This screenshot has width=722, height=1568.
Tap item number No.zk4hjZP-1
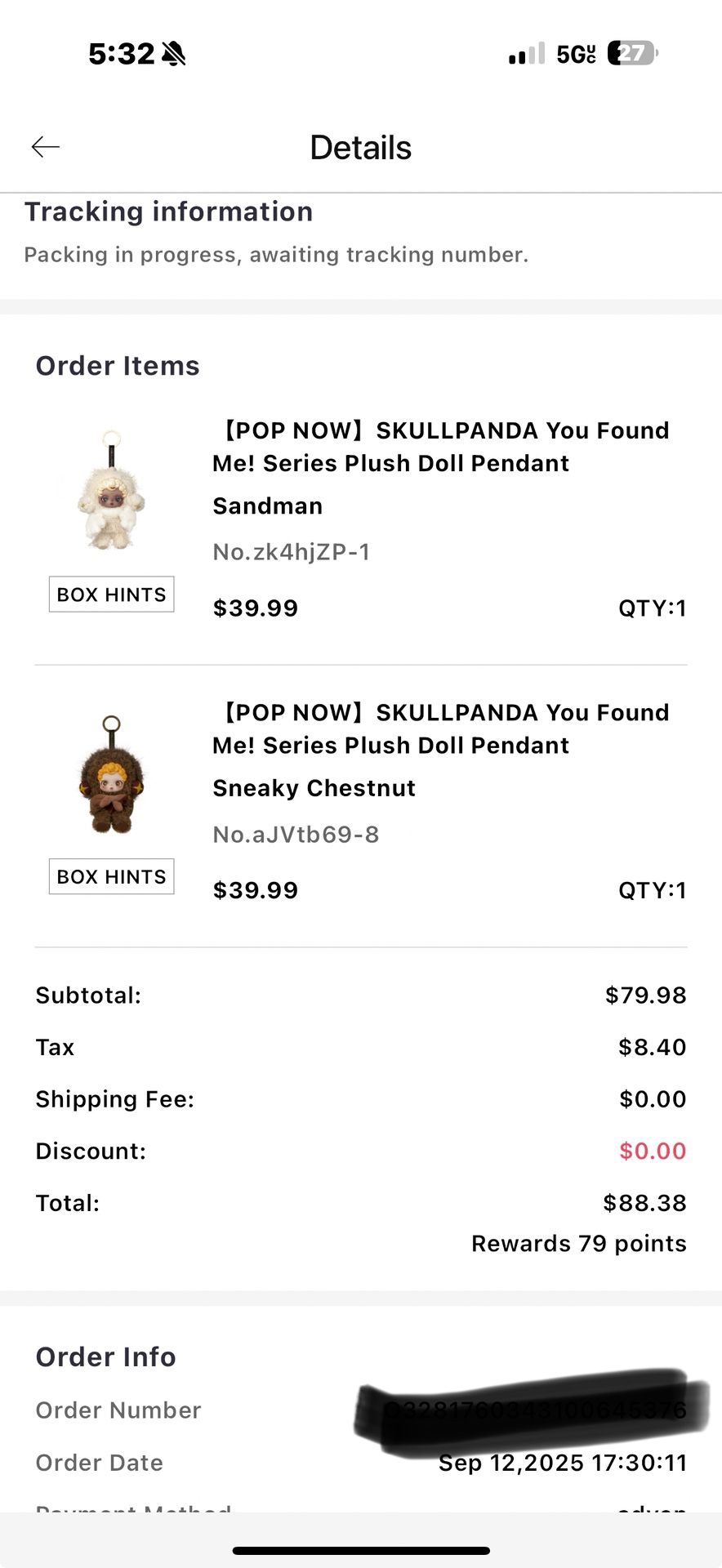click(292, 552)
